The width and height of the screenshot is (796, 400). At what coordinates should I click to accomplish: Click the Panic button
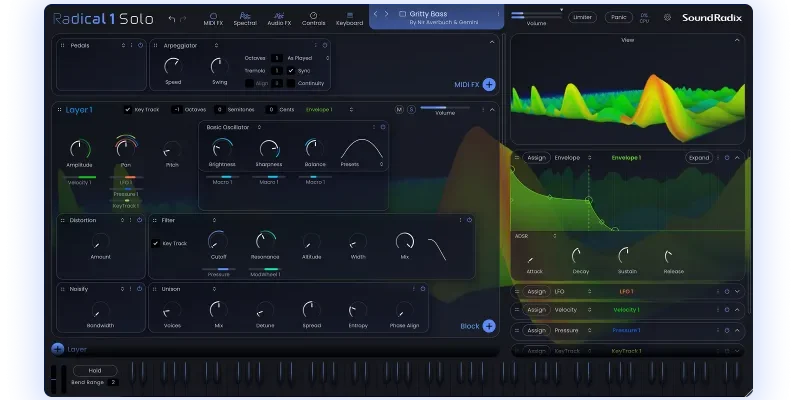point(619,17)
